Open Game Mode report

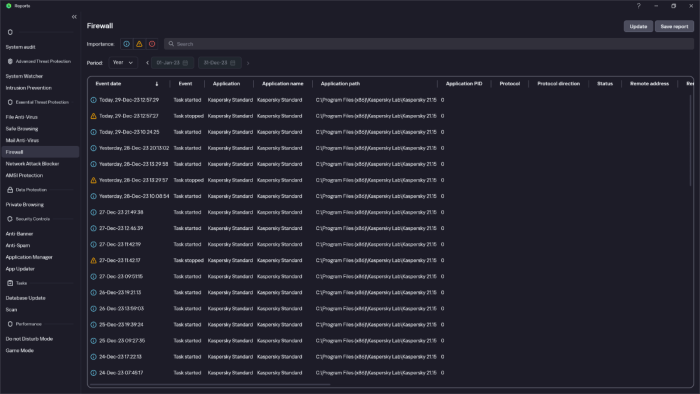[x=20, y=350]
